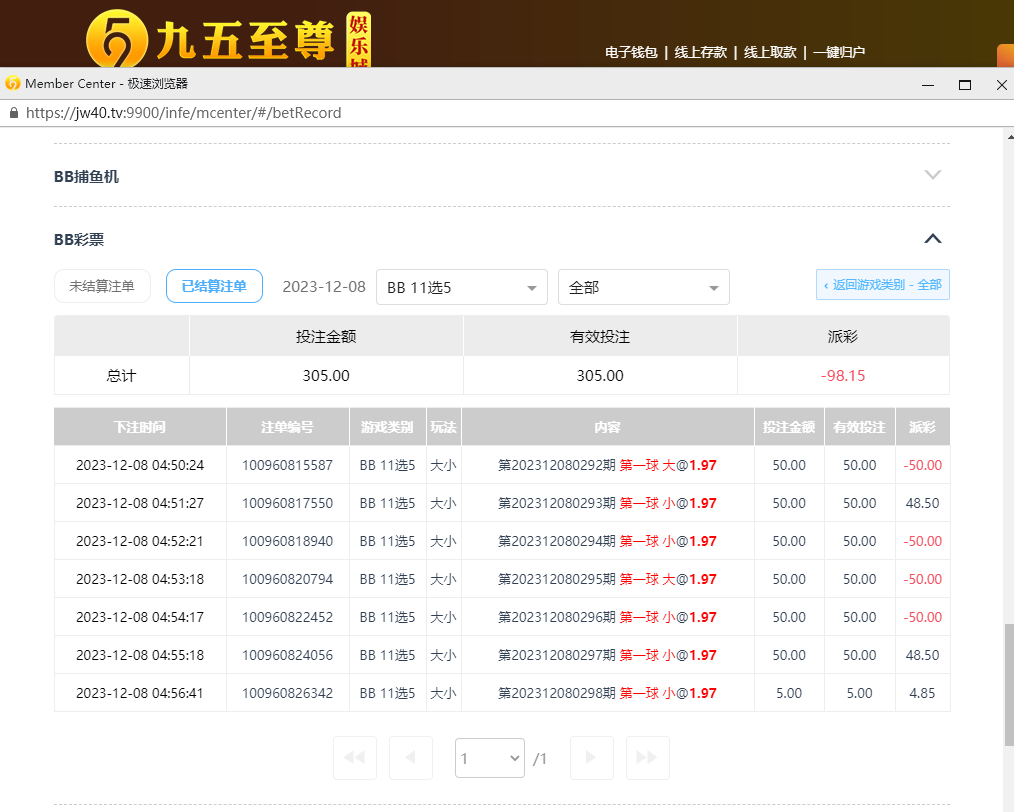Screen dimensions: 1014x812
Task: Click the 娱乐城 red badge next to logo
Action: 358,40
